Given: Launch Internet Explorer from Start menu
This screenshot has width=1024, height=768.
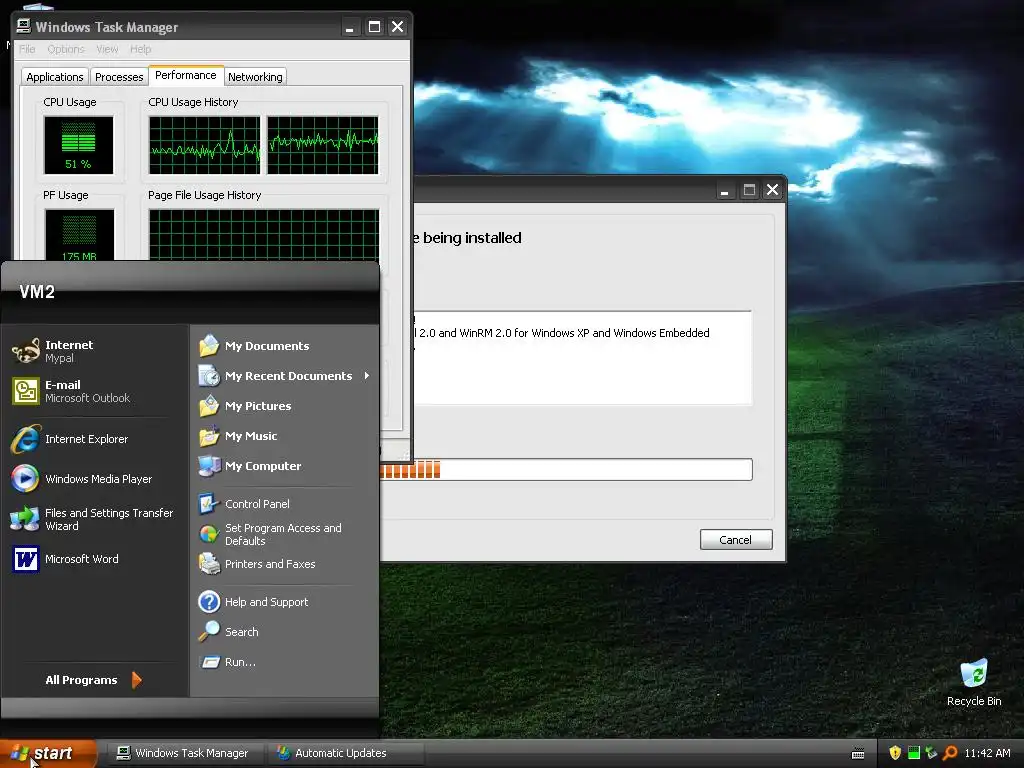Looking at the screenshot, I should pos(26,439).
